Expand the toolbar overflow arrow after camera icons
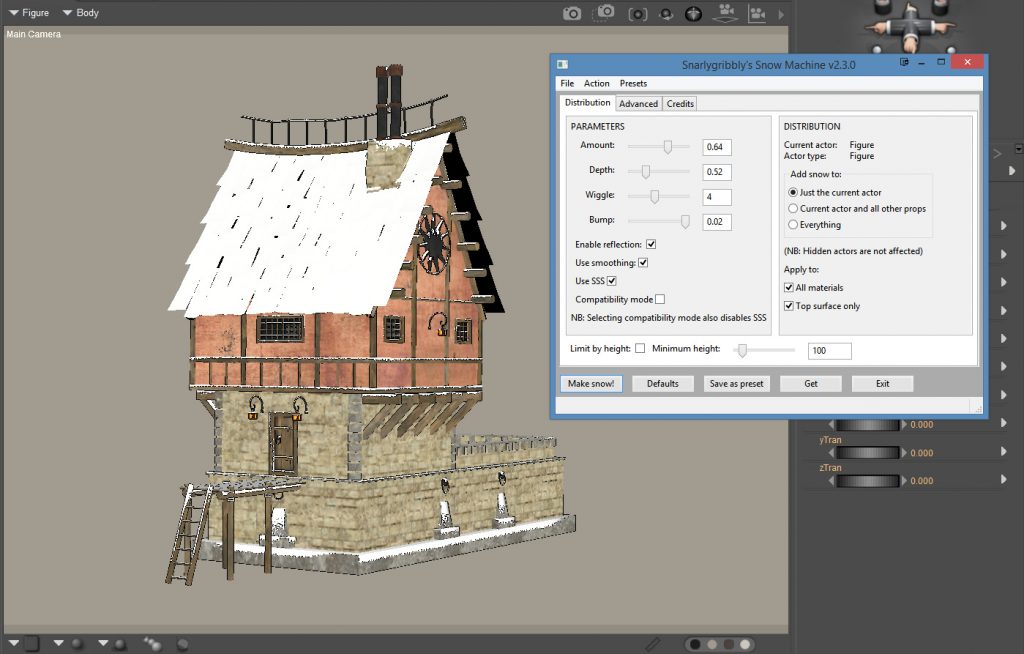1024x654 pixels. 781,14
